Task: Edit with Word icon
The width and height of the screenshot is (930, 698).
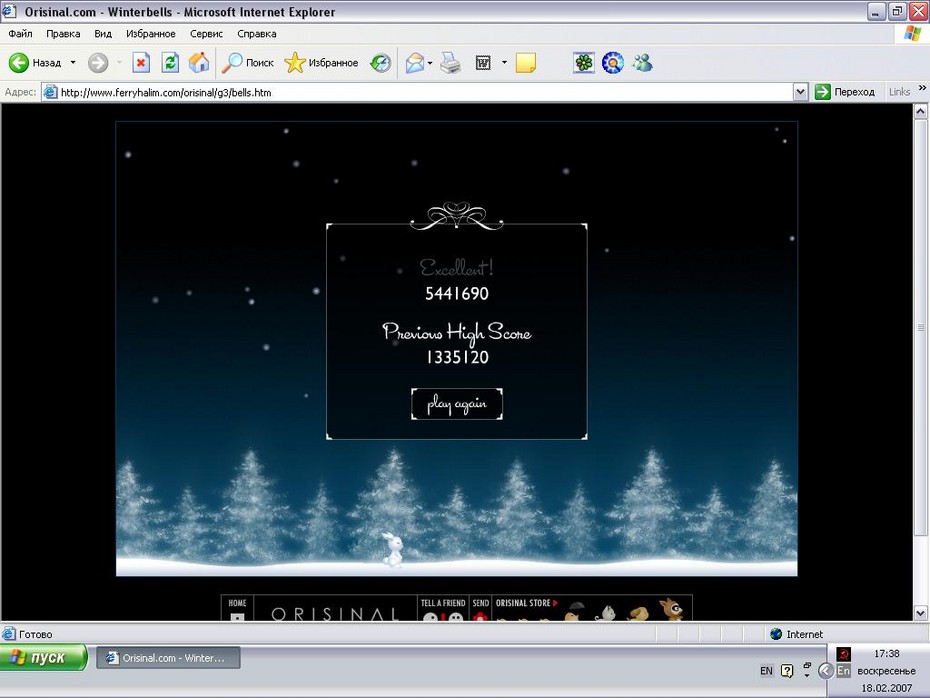Action: coord(483,62)
